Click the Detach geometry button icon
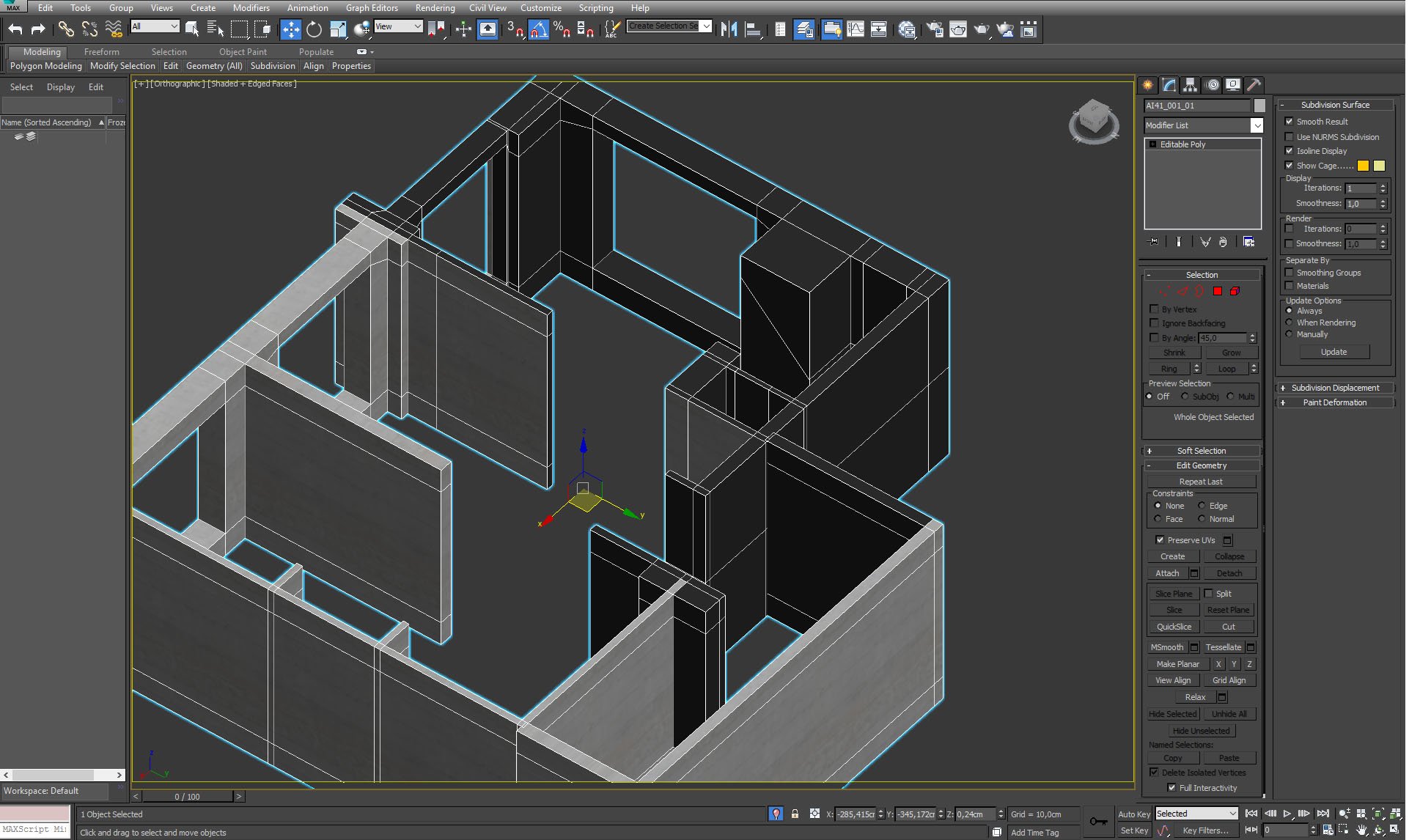Viewport: 1409px width, 840px height. tap(1228, 572)
